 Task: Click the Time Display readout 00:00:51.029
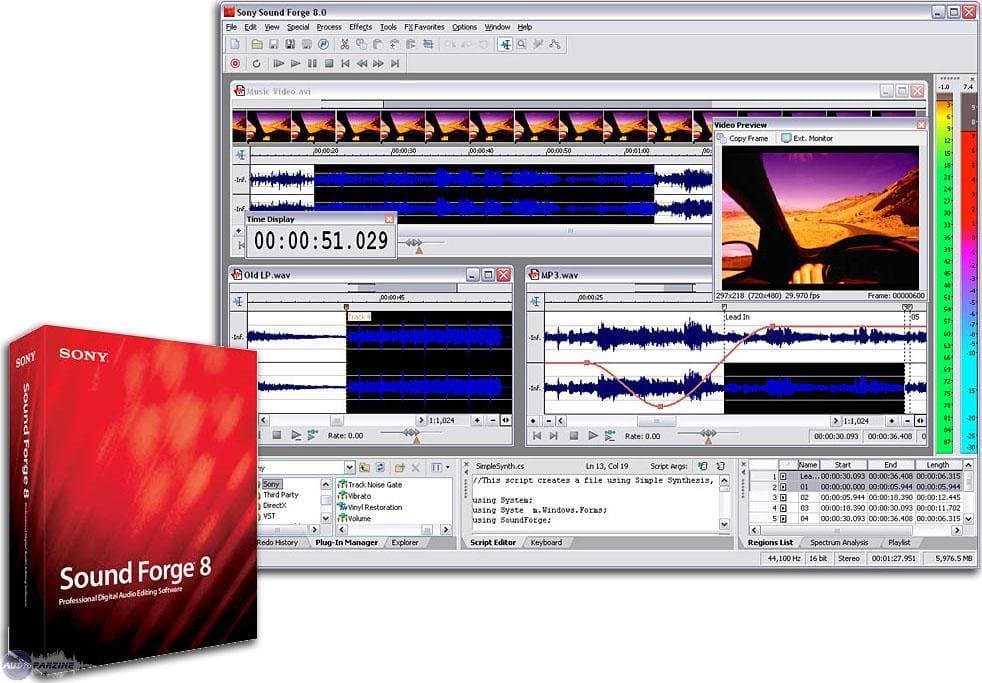coord(321,241)
